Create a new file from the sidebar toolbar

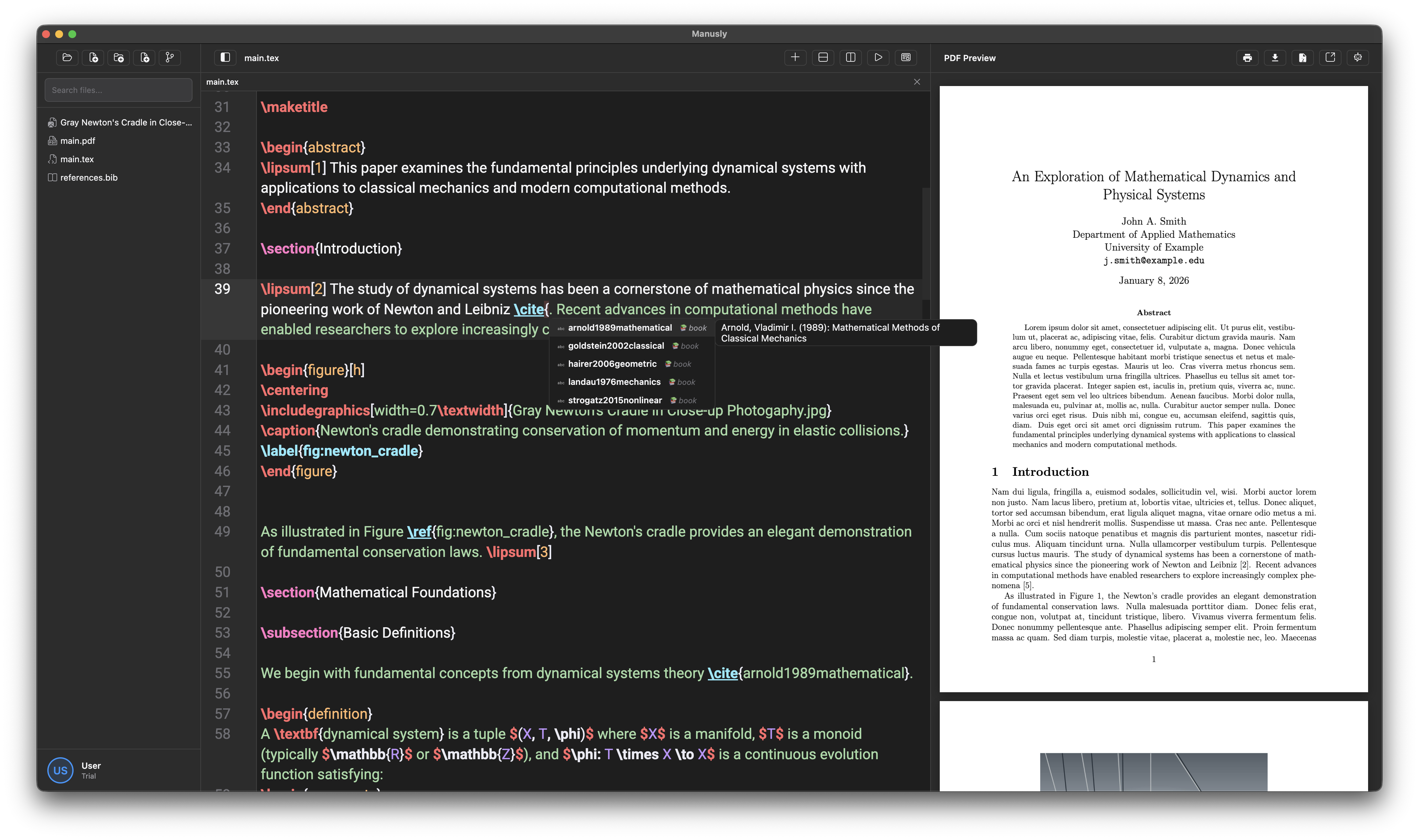tap(93, 57)
